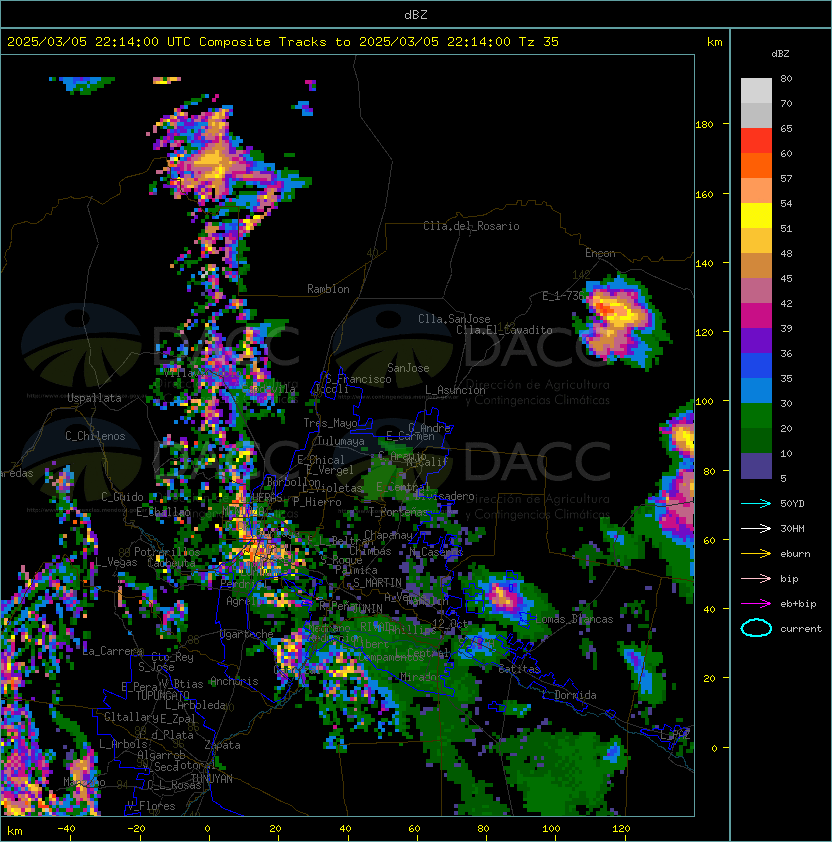
Task: Click the 'Lomas_Blancas' map label
Action: point(574,619)
